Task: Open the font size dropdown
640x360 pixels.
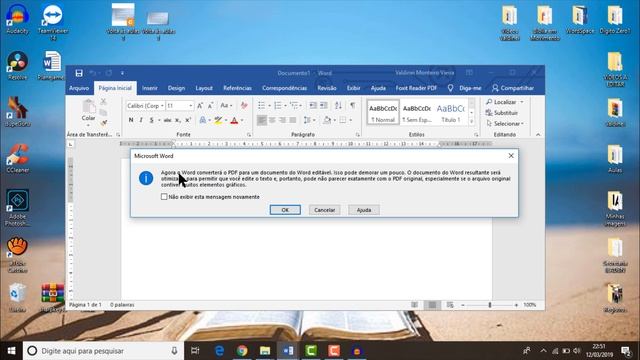Action: (x=190, y=106)
